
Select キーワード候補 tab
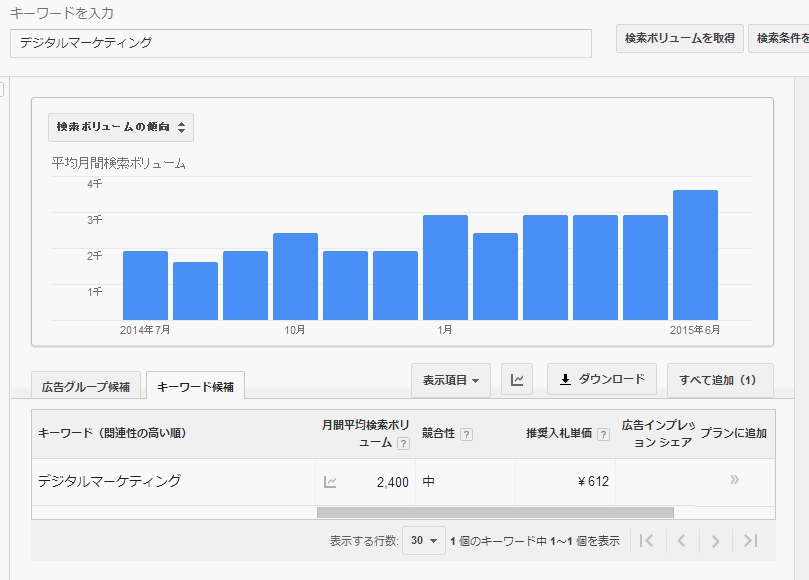tap(196, 386)
